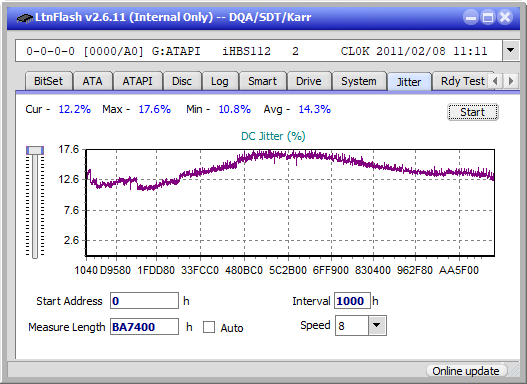The height and width of the screenshot is (384, 527).
Task: Click the Cur value 12.2%
Action: coord(75,109)
